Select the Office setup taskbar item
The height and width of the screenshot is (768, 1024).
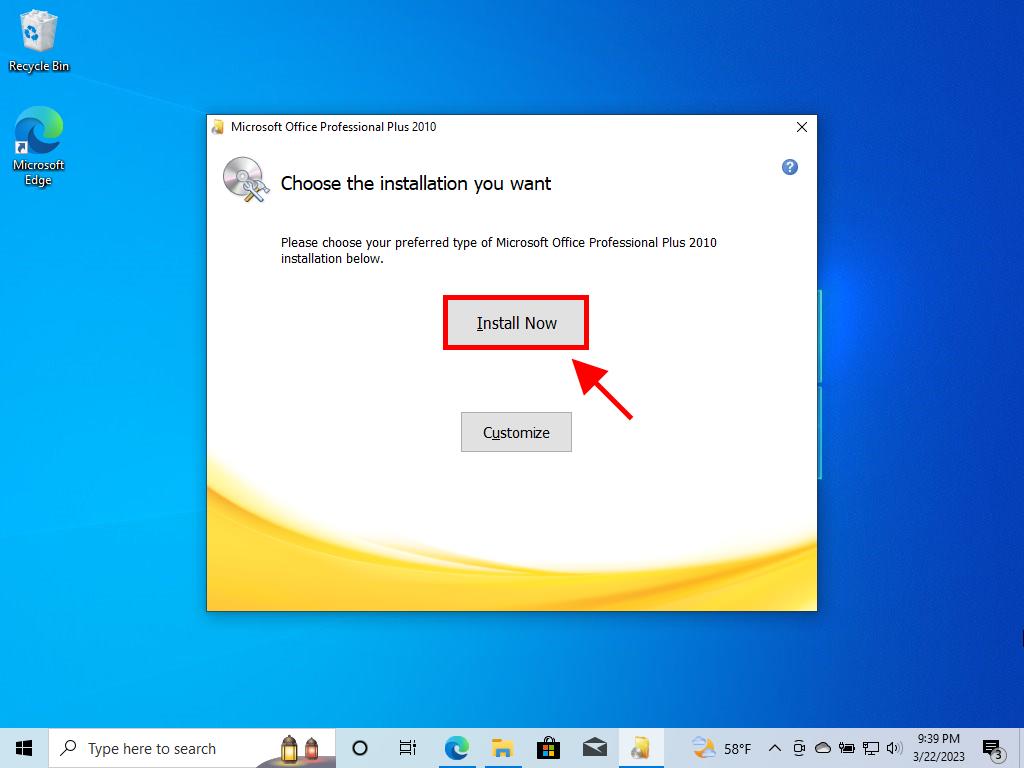[640, 748]
